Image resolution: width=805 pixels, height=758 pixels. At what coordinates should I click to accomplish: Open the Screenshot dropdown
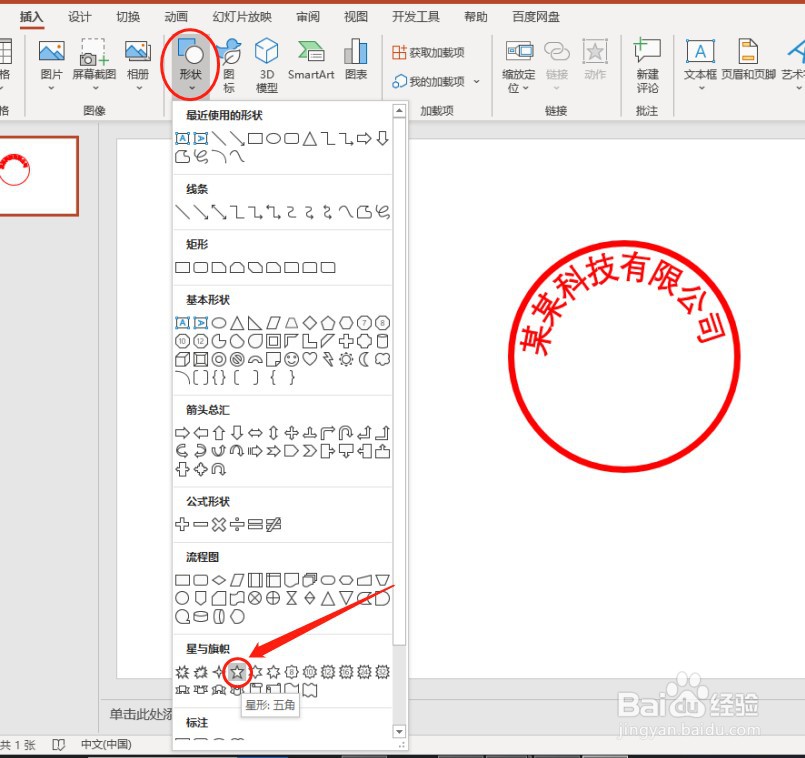(94, 88)
